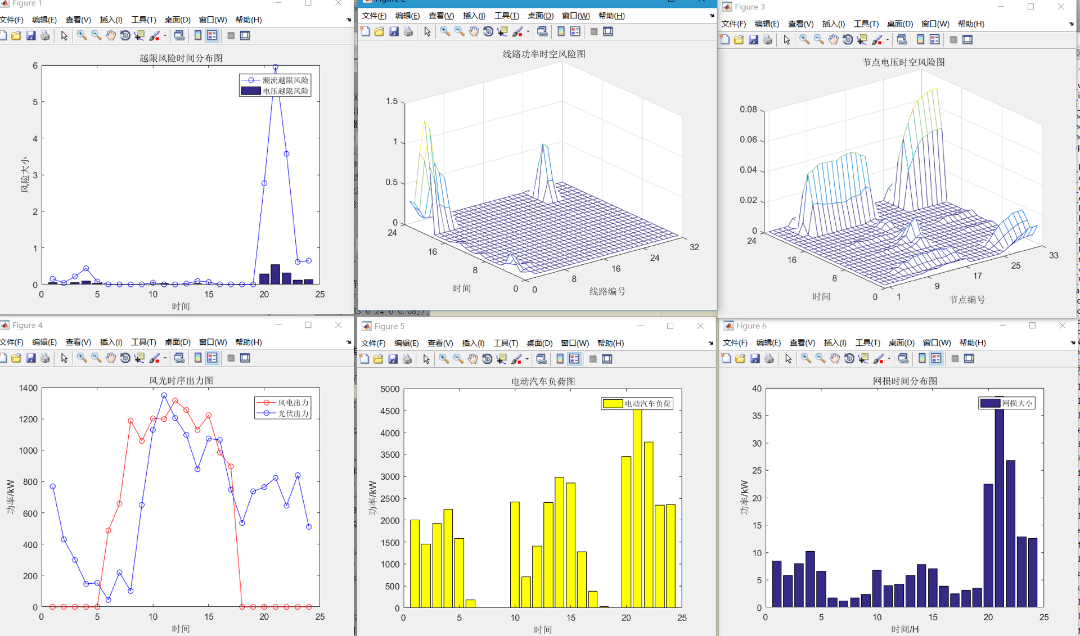Screen dimensions: 1080x636
Task: Toggle Insert Legend in Figure 3 toolbar
Action: [x=935, y=39]
